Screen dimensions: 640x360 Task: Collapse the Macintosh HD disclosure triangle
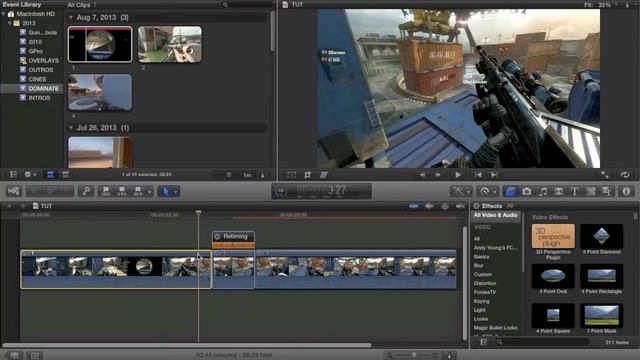[4, 14]
